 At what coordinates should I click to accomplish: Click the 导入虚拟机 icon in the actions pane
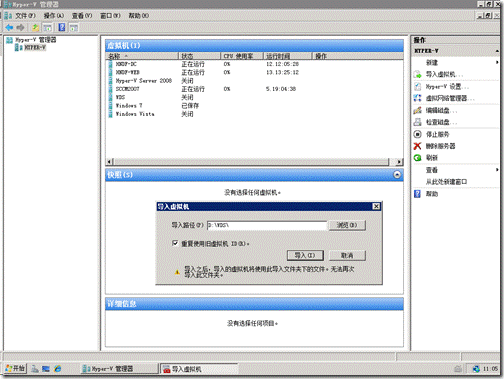(x=417, y=74)
